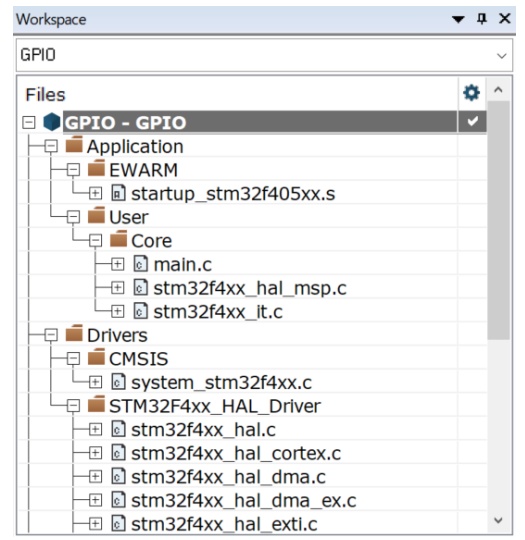Open the gear settings icon in Files header
Image resolution: width=525 pixels, height=540 pixels.
click(x=471, y=93)
